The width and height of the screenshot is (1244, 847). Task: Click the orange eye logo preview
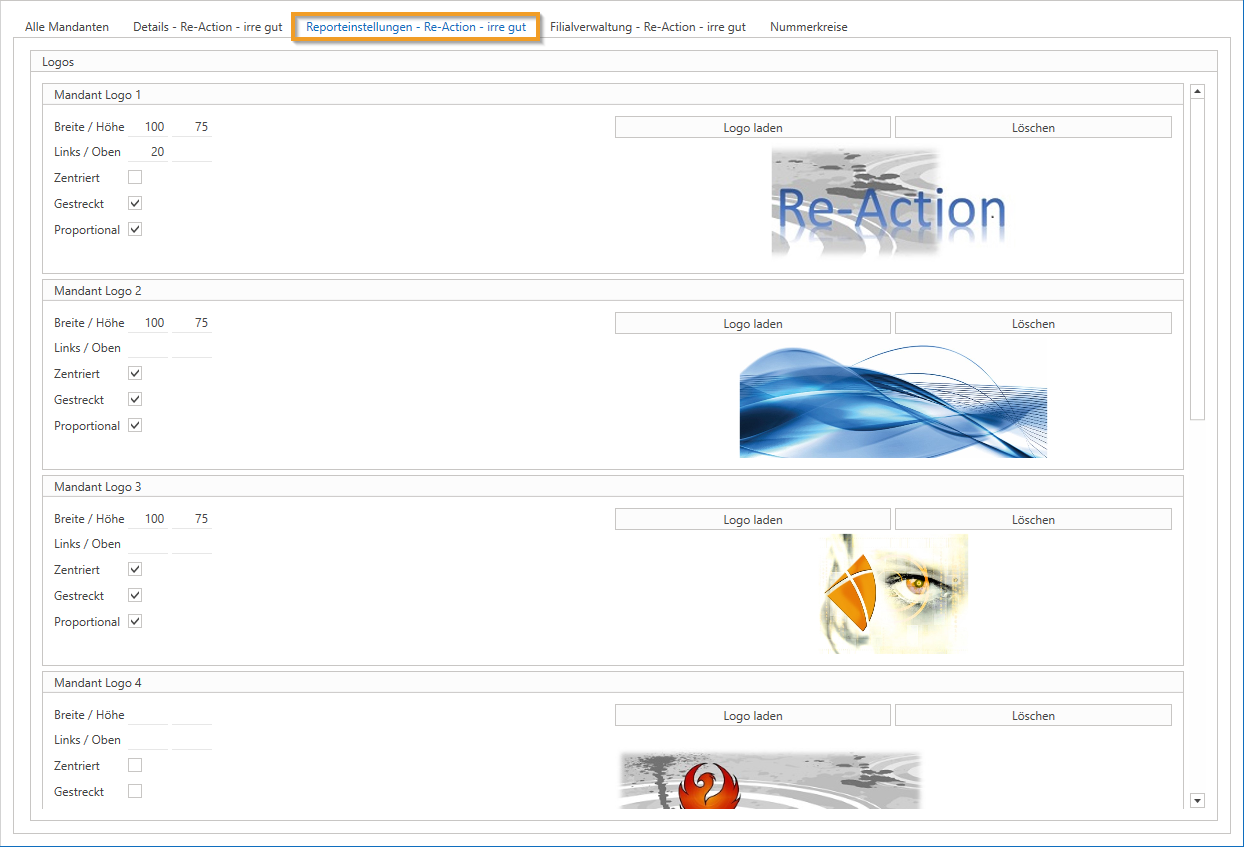[x=895, y=594]
